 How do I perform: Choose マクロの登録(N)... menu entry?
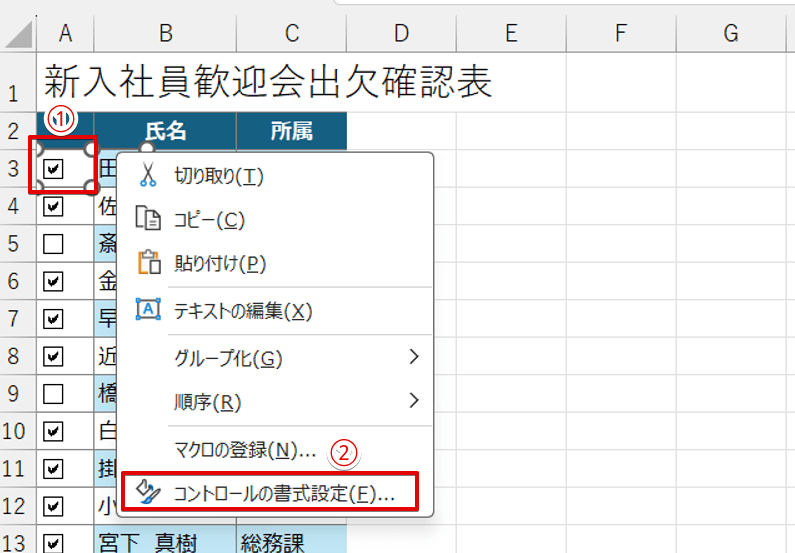(x=275, y=449)
